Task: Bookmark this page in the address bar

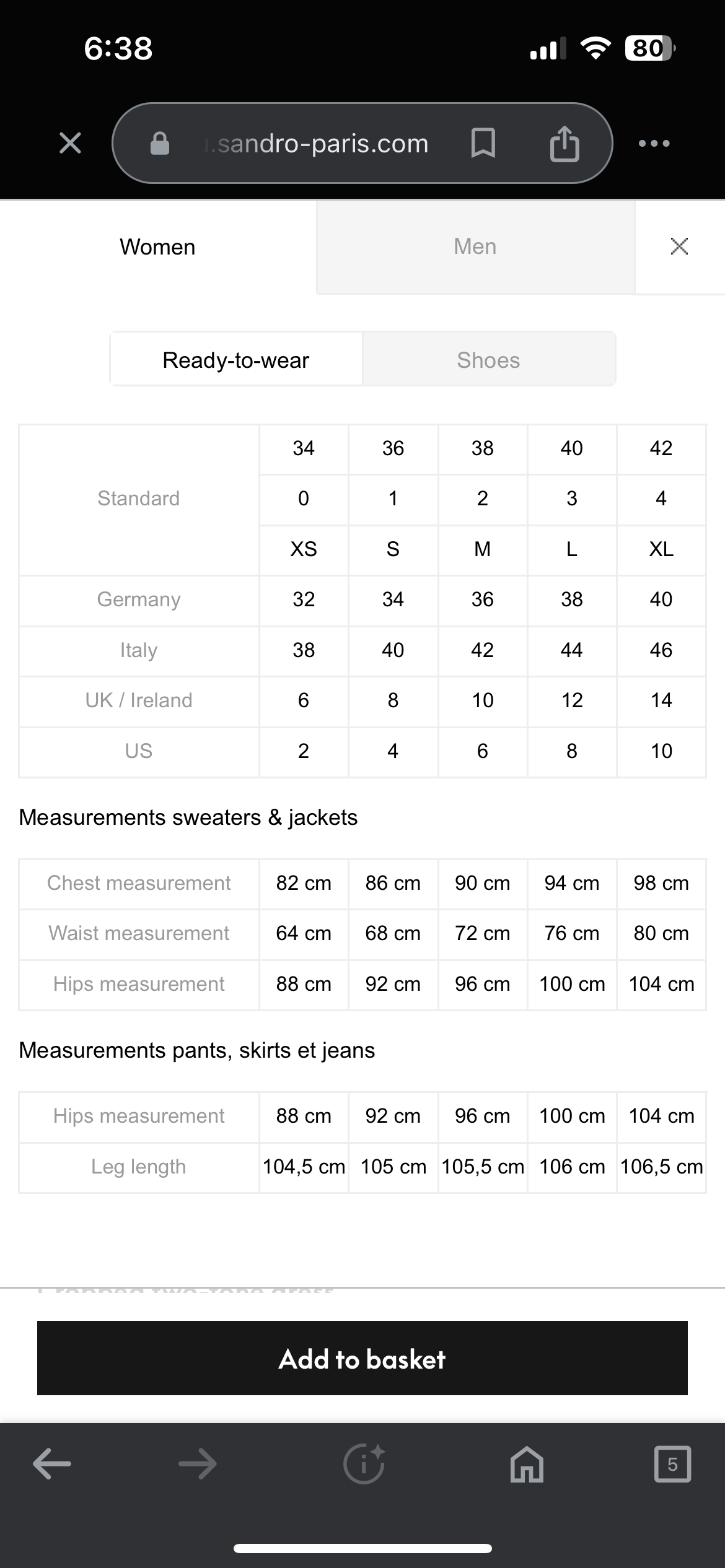Action: click(x=483, y=143)
